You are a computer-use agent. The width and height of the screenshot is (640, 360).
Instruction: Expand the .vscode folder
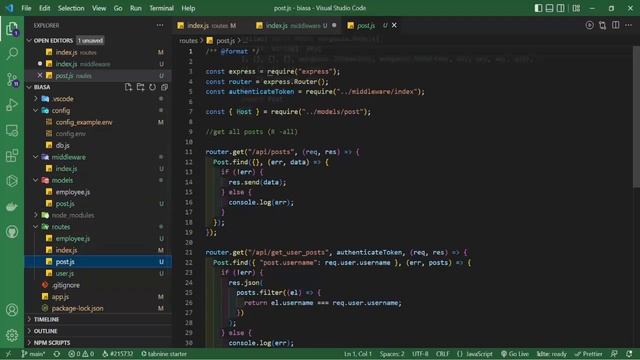pyautogui.click(x=36, y=99)
